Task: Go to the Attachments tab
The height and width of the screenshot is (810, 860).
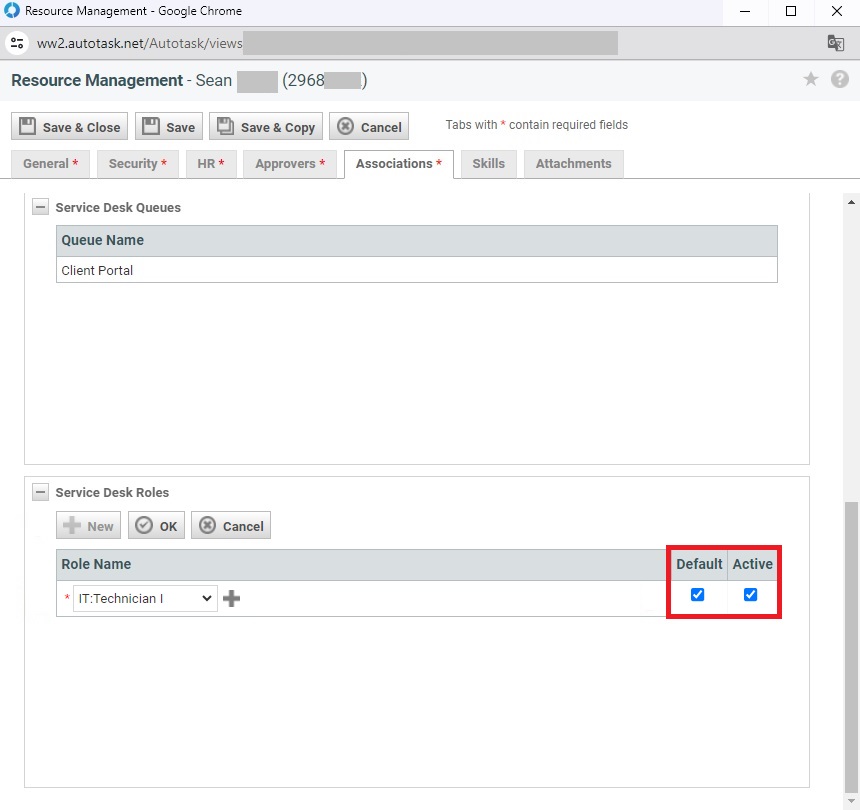Action: [573, 164]
